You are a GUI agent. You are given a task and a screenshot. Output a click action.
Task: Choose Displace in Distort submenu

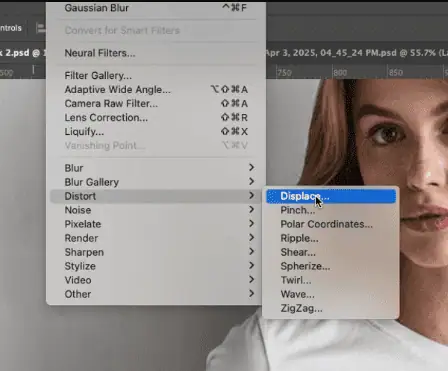click(x=331, y=196)
